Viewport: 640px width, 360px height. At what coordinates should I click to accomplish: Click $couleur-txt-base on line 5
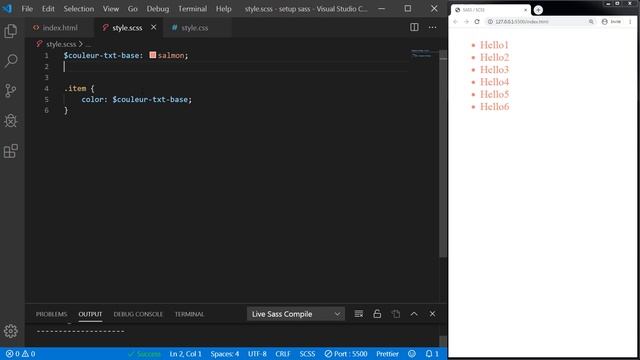click(x=150, y=99)
